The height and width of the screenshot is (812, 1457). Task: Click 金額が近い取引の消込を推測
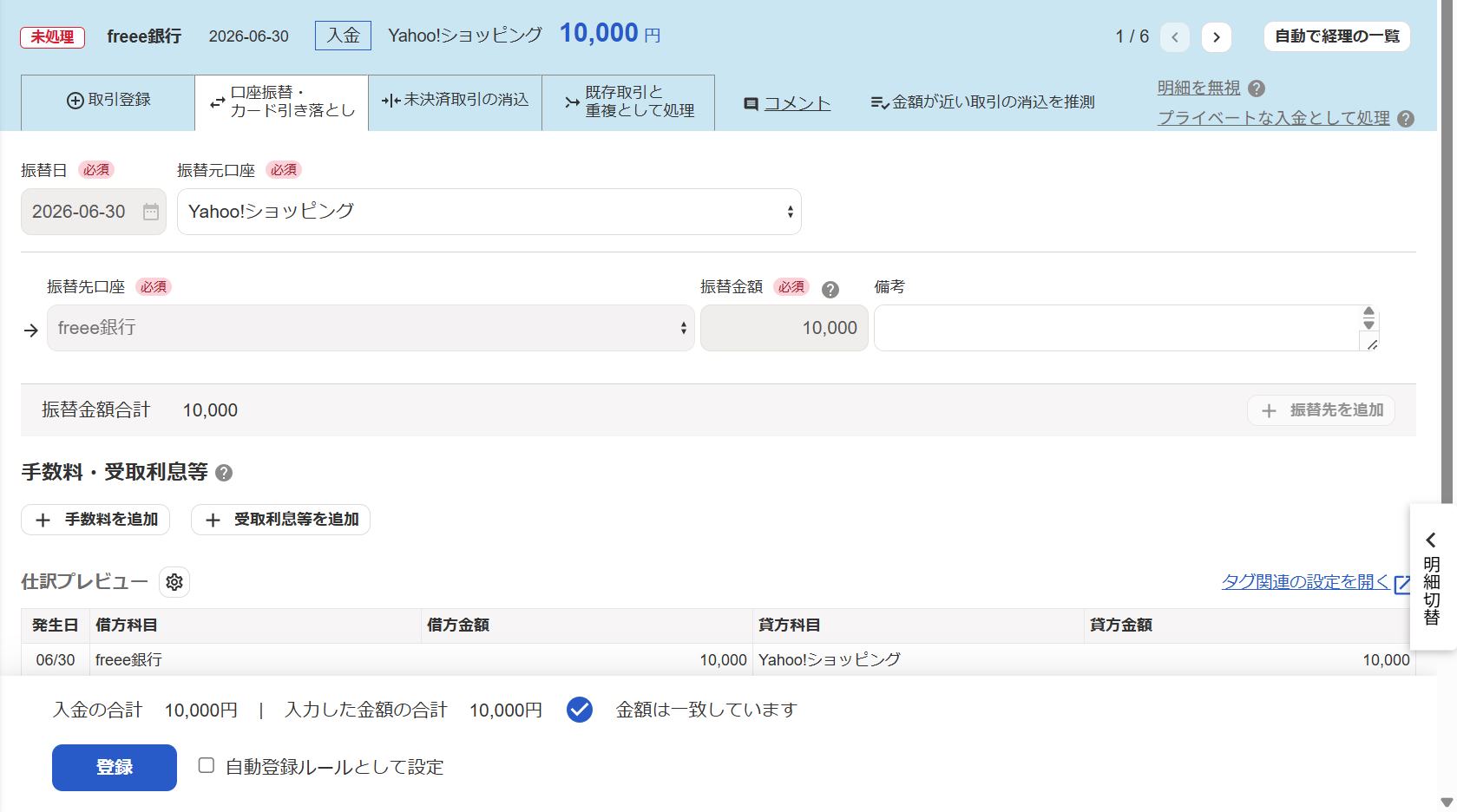coord(982,102)
